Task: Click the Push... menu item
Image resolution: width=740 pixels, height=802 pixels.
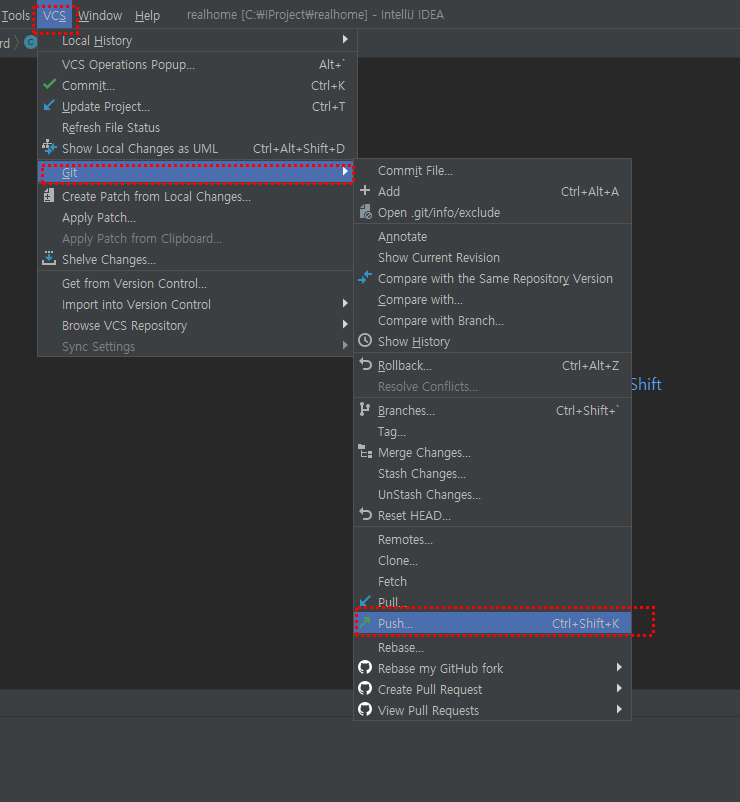Action: coord(492,623)
